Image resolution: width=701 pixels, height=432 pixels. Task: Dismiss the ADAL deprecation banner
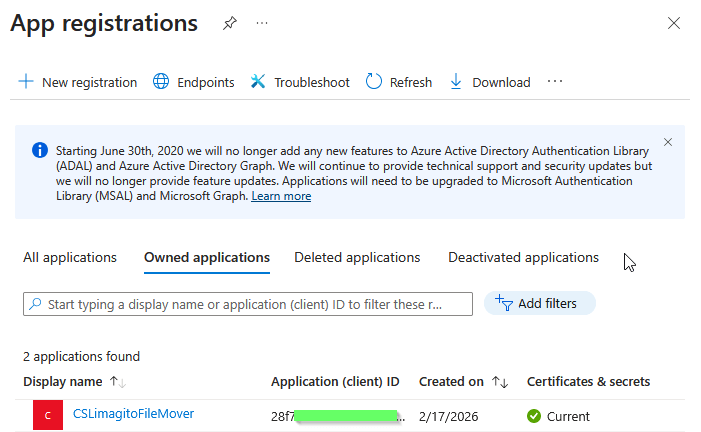point(668,142)
